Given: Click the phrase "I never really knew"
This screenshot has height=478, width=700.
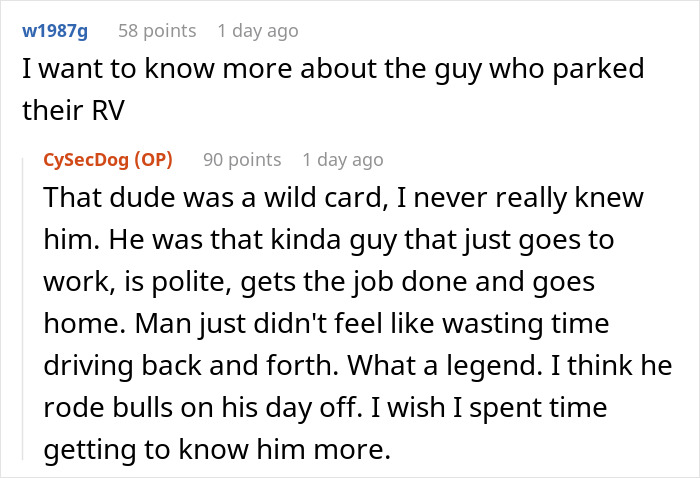Looking at the screenshot, I should point(509,199).
